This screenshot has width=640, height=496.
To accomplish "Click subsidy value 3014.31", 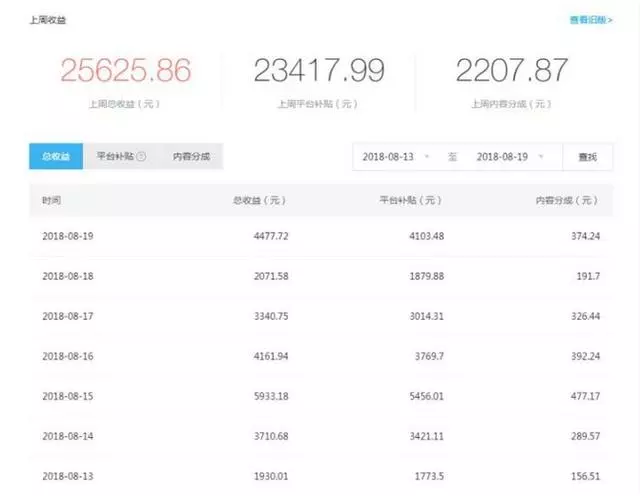I will pos(427,316).
